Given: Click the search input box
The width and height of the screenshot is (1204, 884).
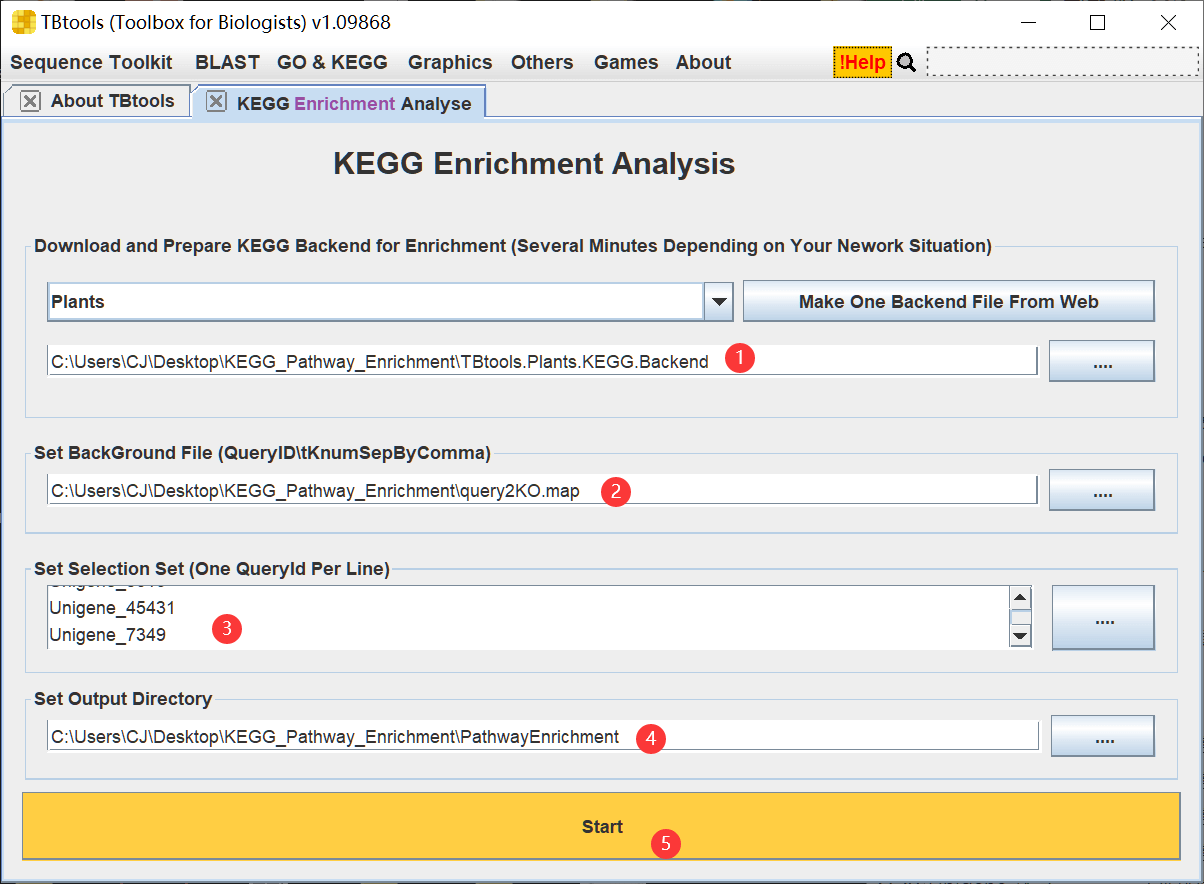Looking at the screenshot, I should (x=1062, y=62).
